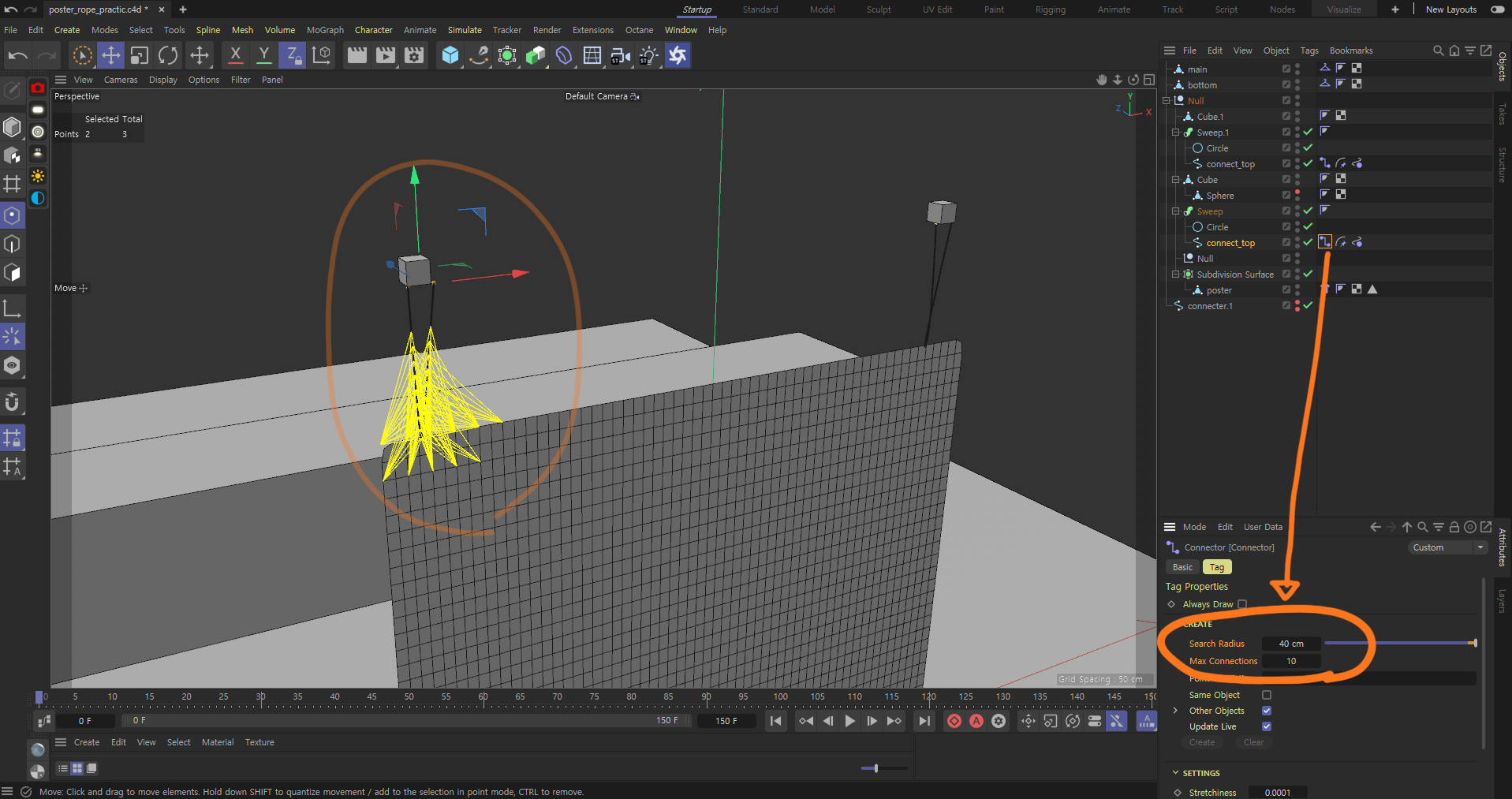Open the MoGraph menu
The width and height of the screenshot is (1512, 799).
pyautogui.click(x=325, y=30)
